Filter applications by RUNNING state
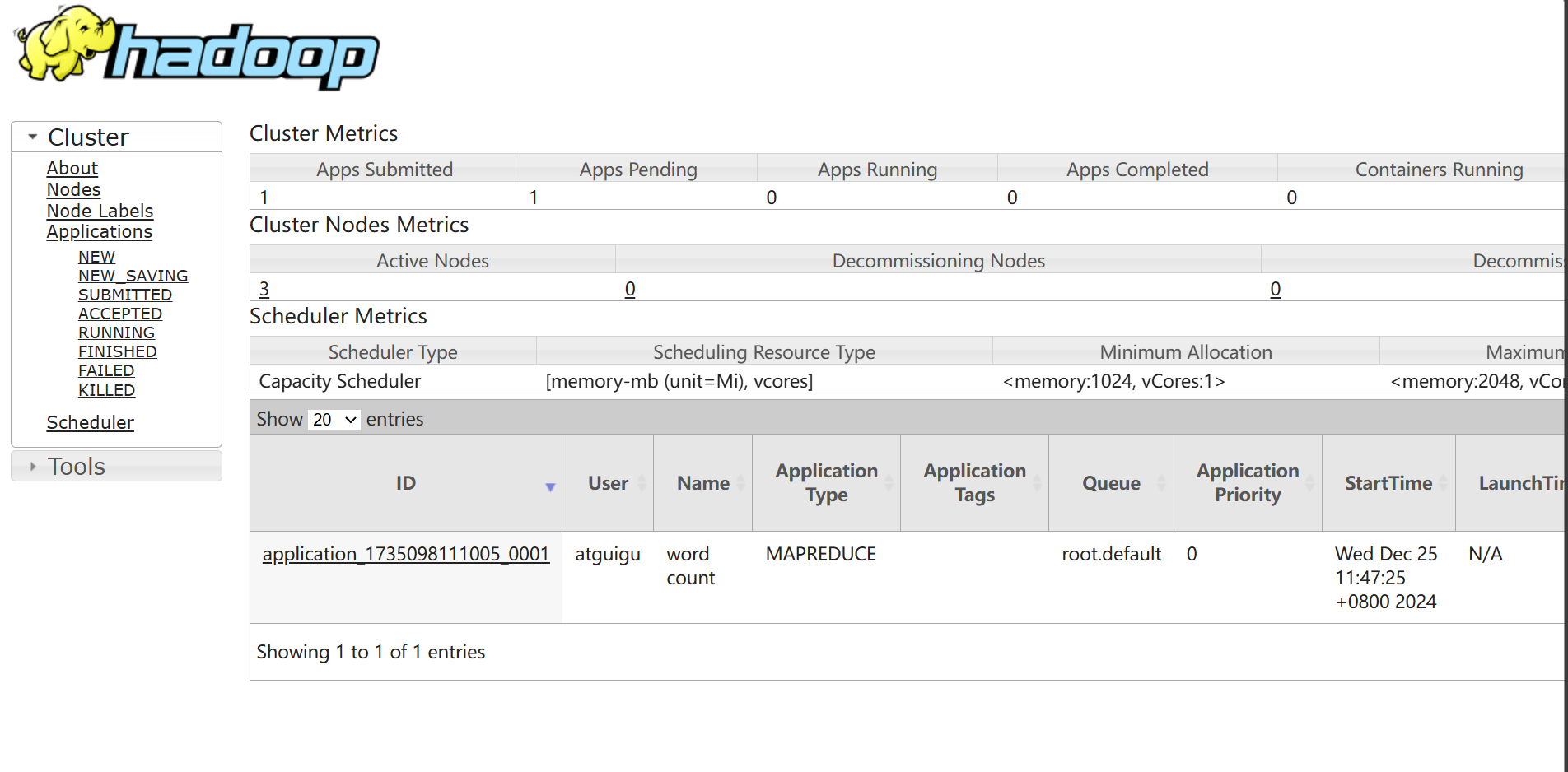This screenshot has height=772, width=1568. 116,333
